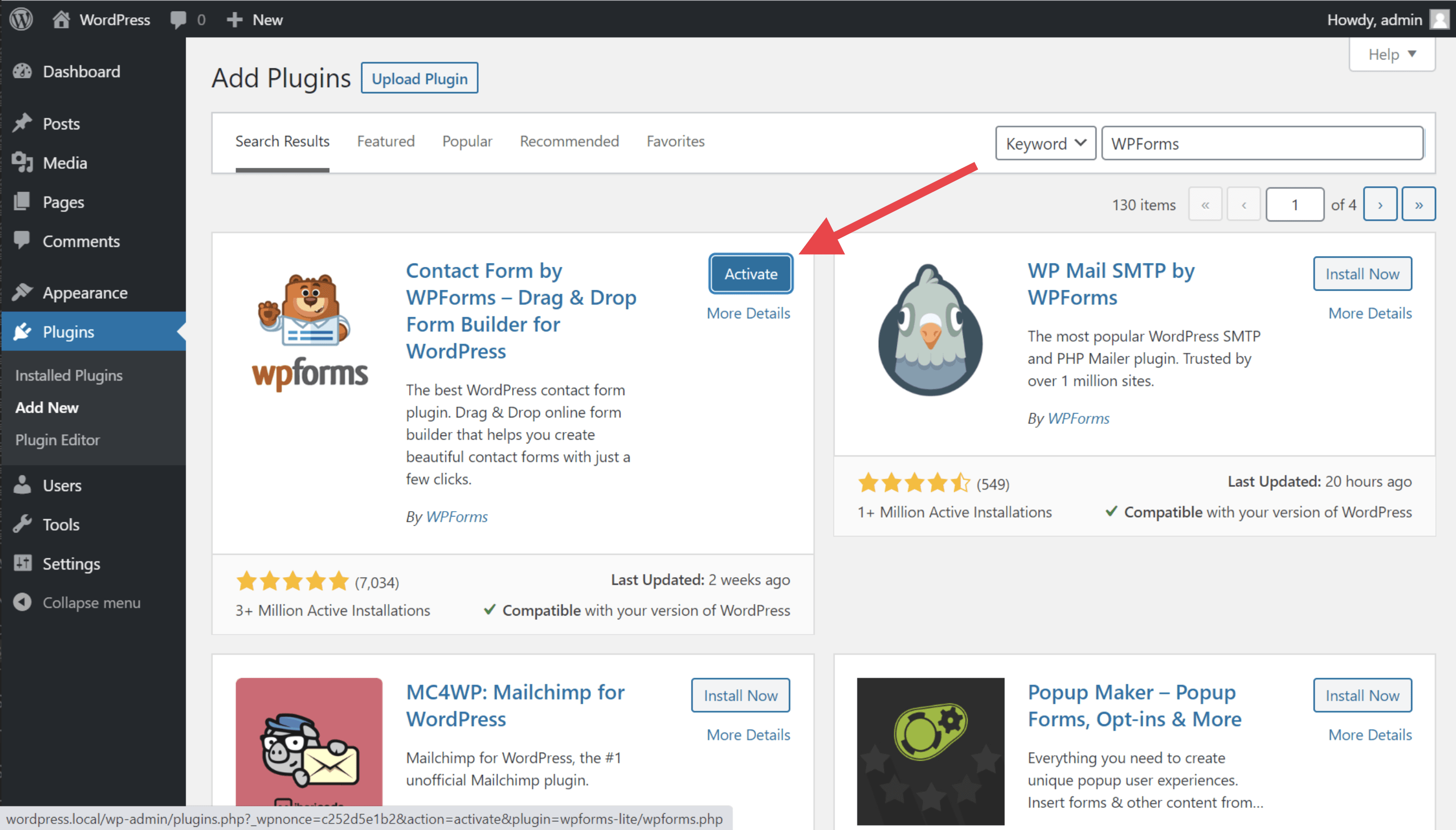The image size is (1456, 830).
Task: Click the Plugins plug icon
Action: coord(22,331)
